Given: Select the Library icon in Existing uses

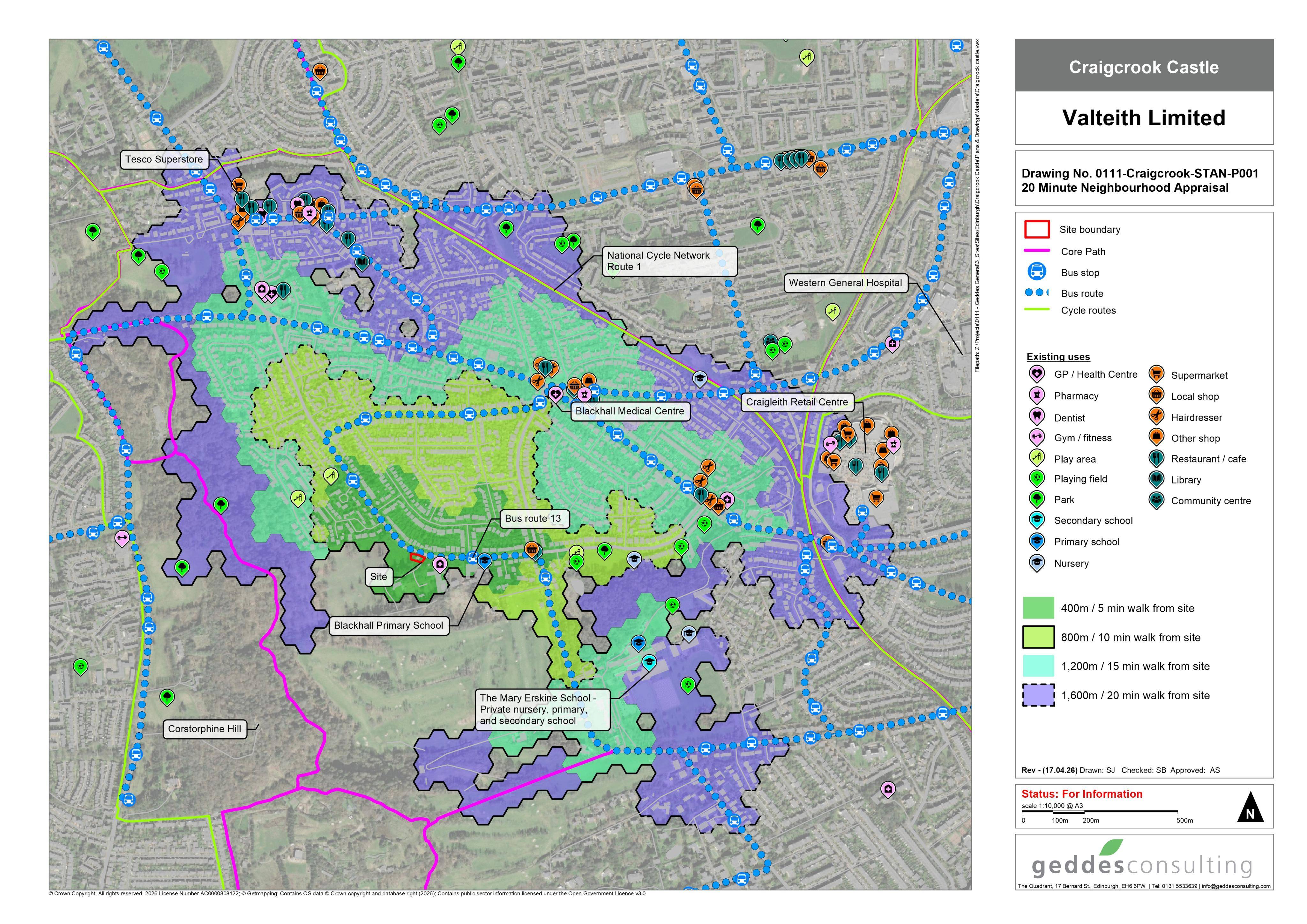Looking at the screenshot, I should coord(1156,480).
